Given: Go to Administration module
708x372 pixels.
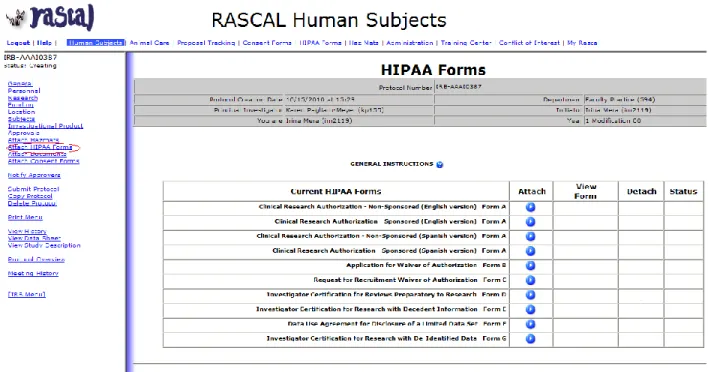Looking at the screenshot, I should [x=410, y=43].
